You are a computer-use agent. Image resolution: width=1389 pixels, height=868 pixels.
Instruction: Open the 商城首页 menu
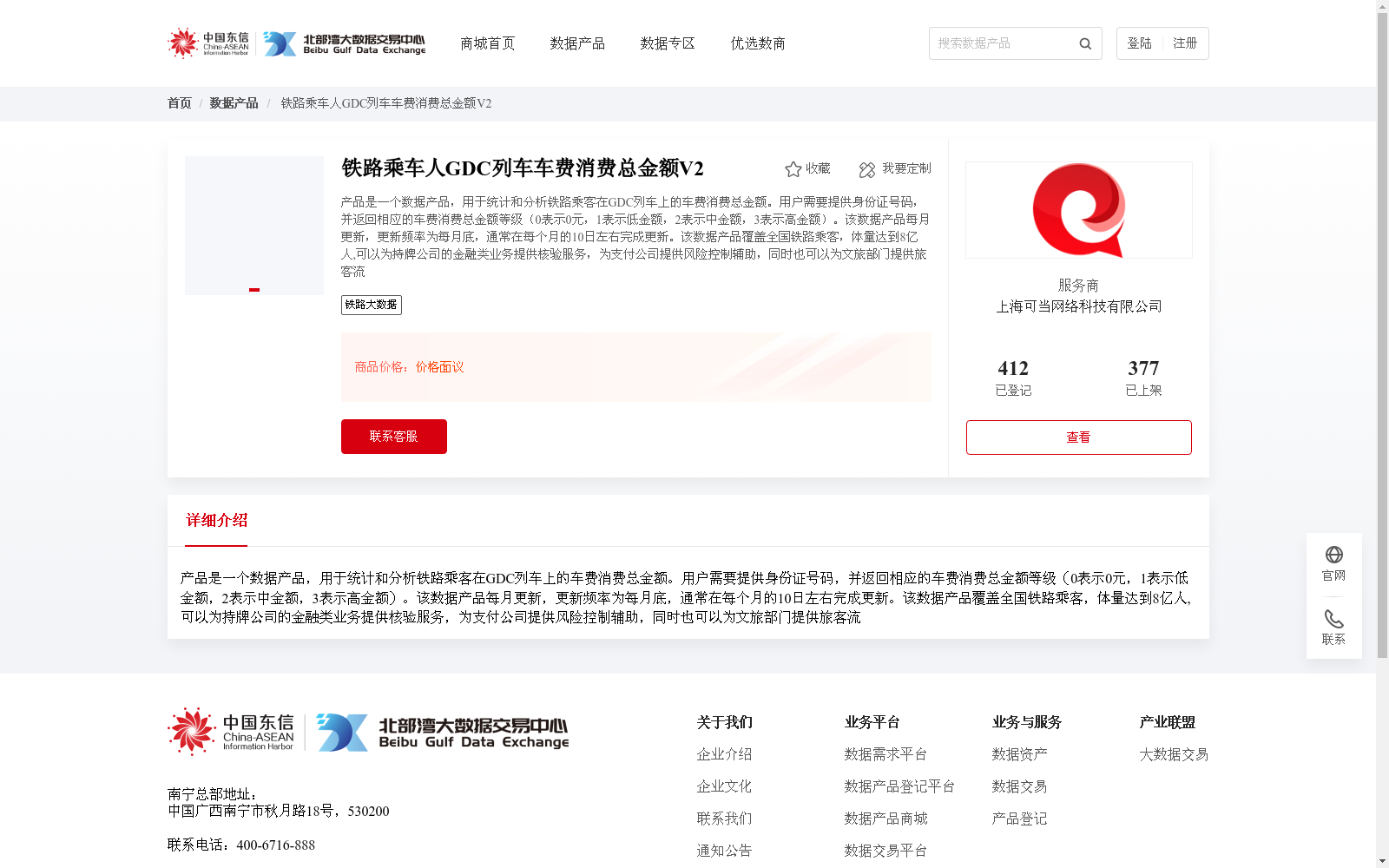(488, 43)
